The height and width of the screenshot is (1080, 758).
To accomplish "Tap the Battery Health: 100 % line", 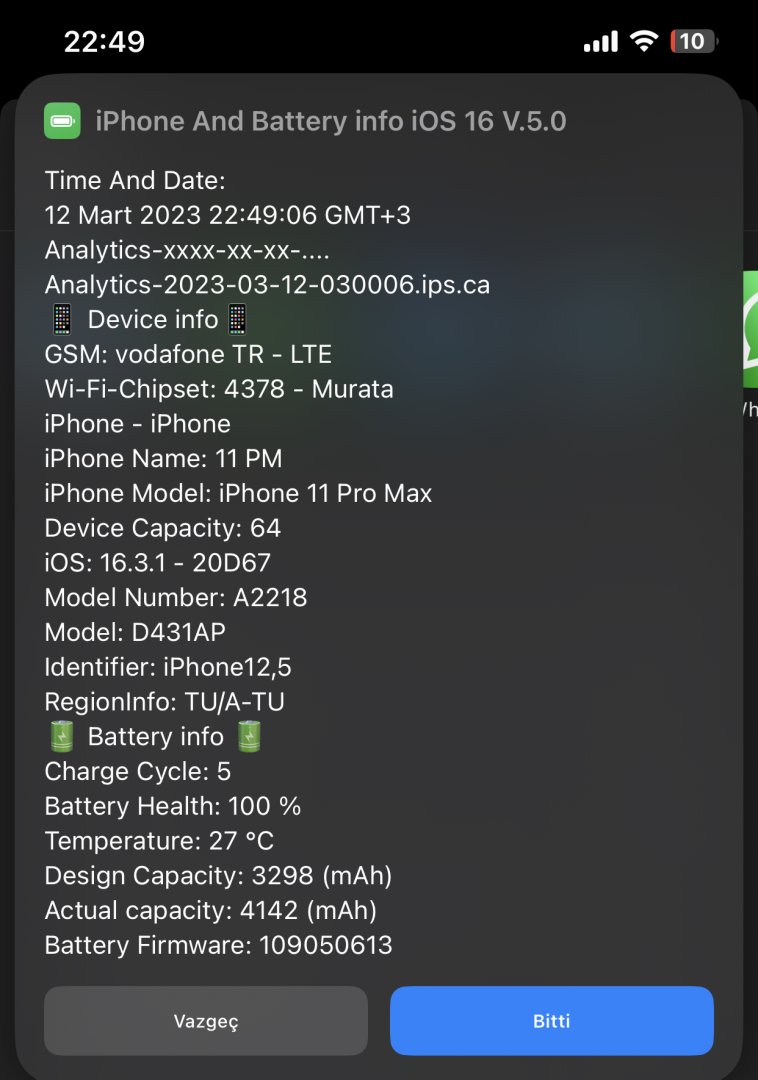I will [173, 806].
